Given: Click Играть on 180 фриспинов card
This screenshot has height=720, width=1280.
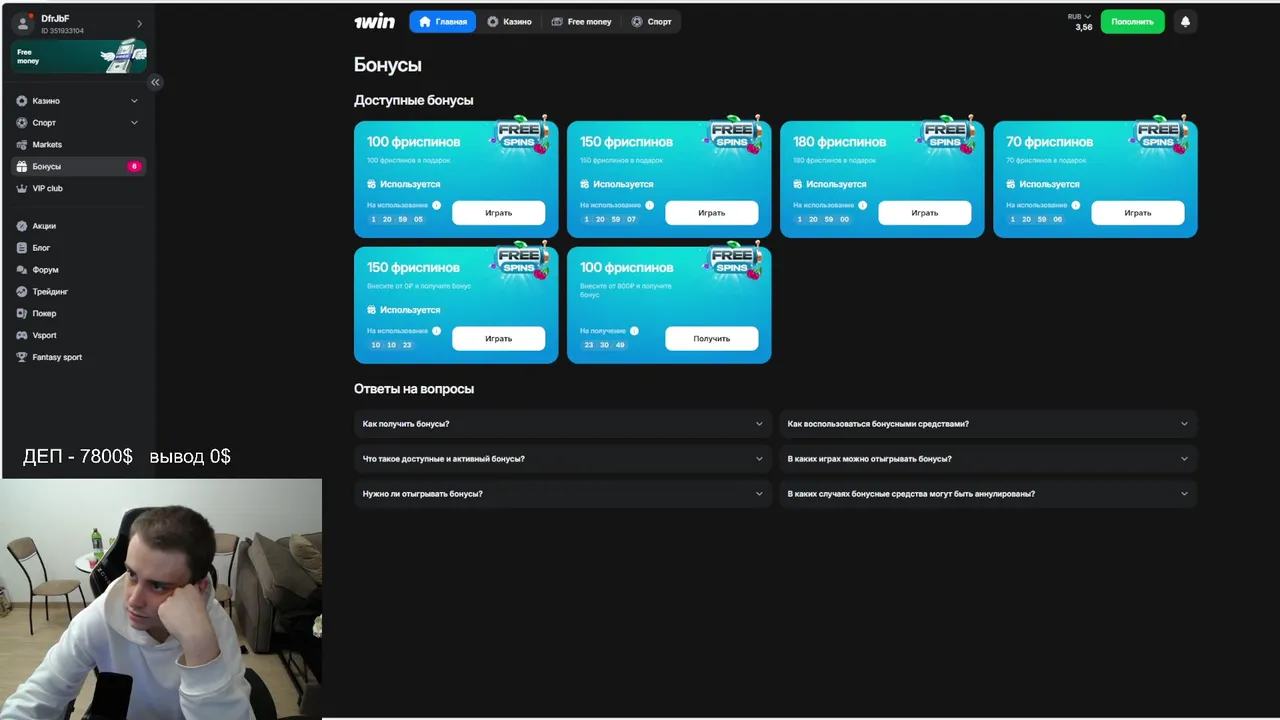Looking at the screenshot, I should pos(924,213).
